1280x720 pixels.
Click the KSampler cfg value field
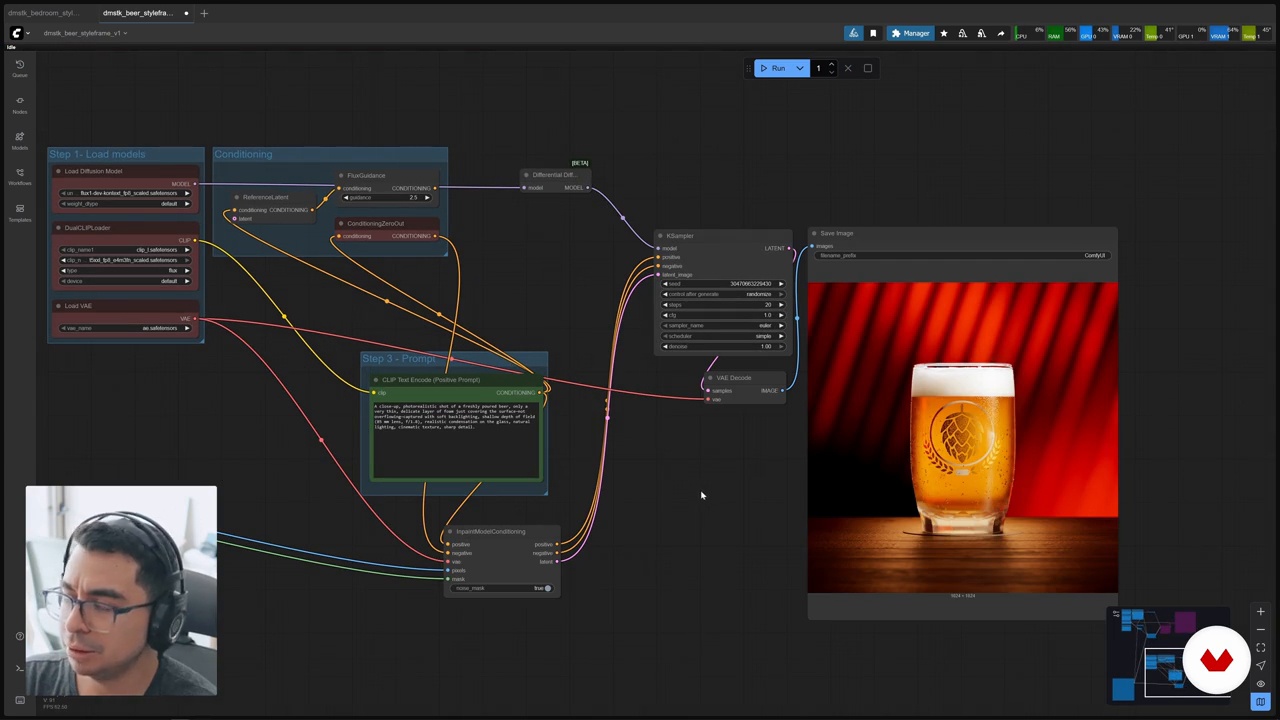coord(723,315)
